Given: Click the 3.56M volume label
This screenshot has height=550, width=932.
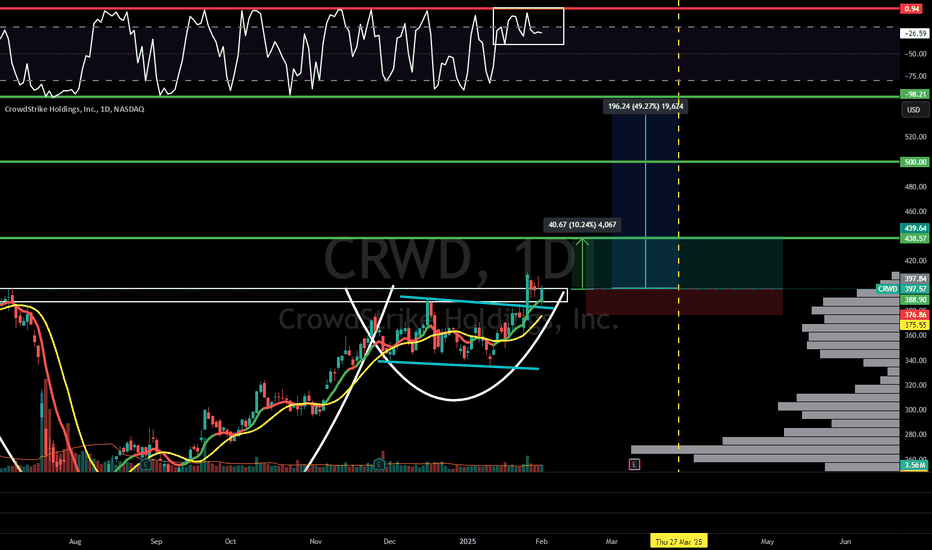Looking at the screenshot, I should (914, 465).
